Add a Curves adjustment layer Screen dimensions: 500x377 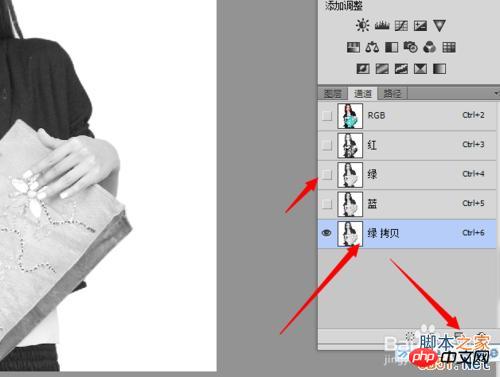tap(401, 26)
